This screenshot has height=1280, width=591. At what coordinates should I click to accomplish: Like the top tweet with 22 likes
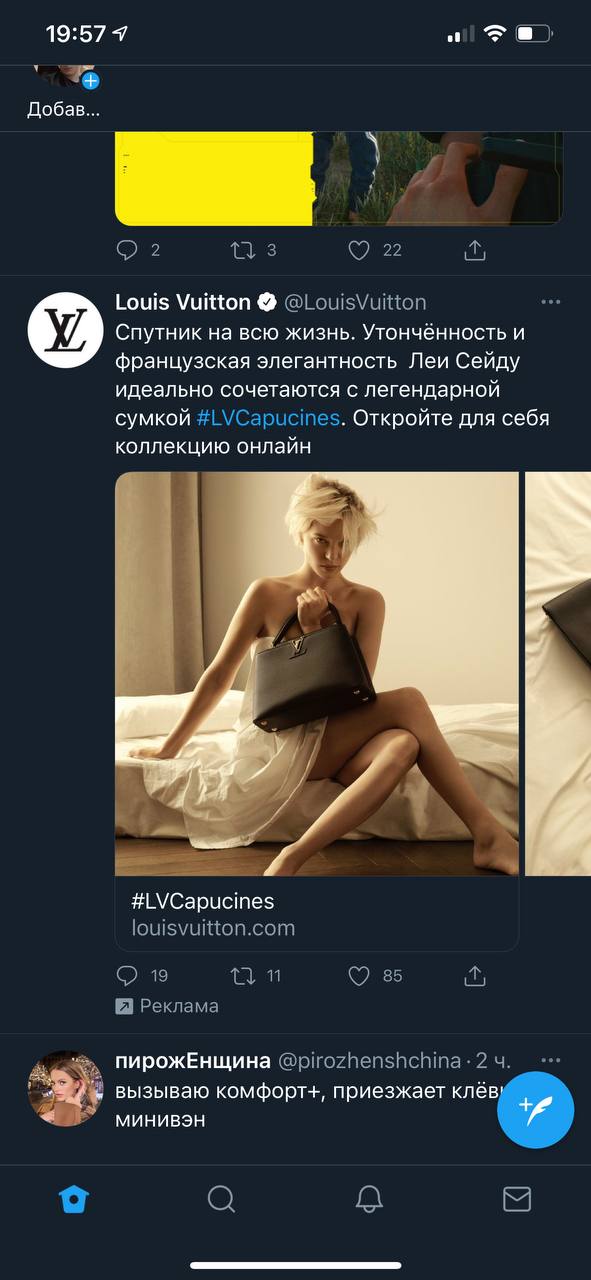(x=359, y=250)
